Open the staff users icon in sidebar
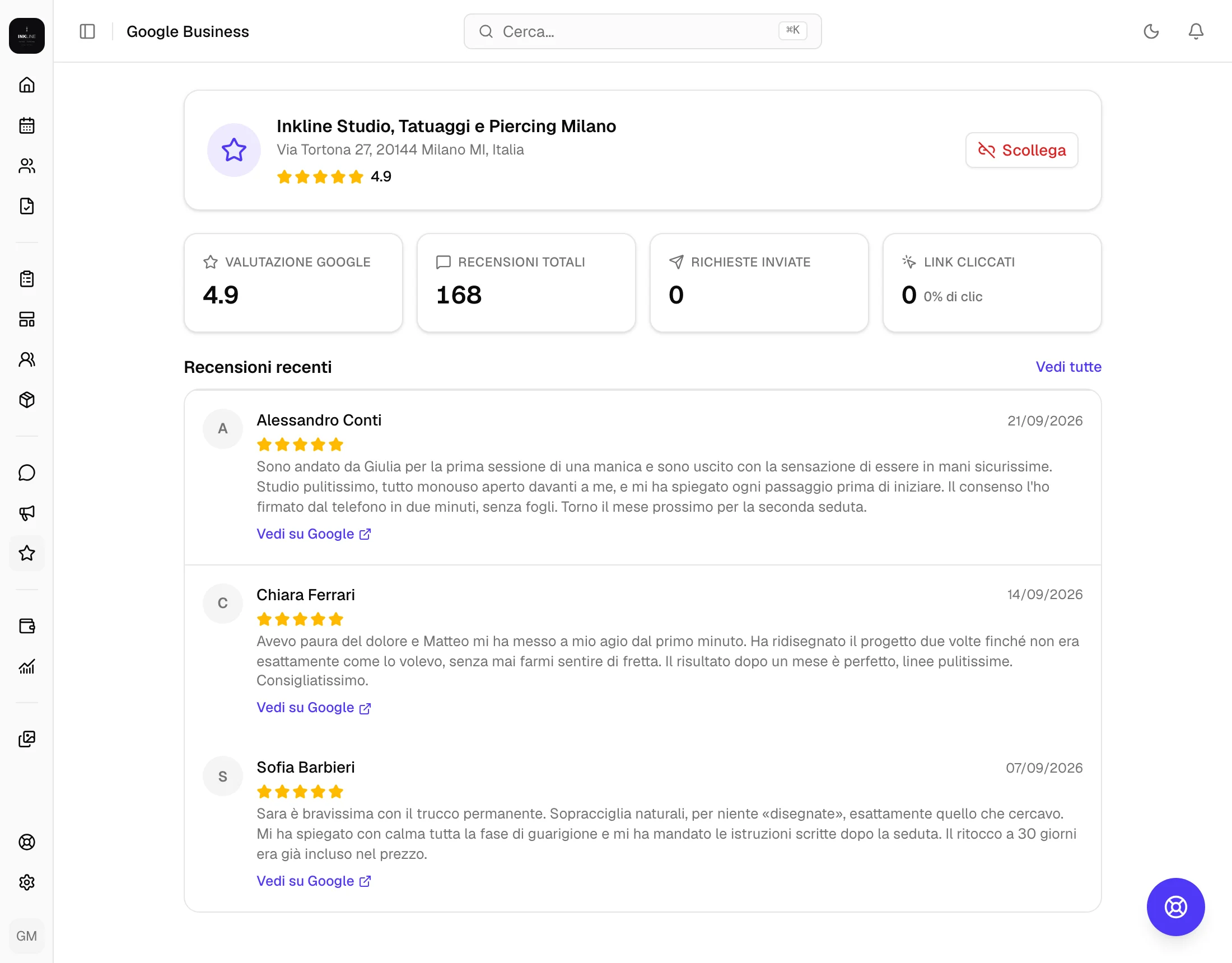This screenshot has height=963, width=1232. pyautogui.click(x=26, y=359)
